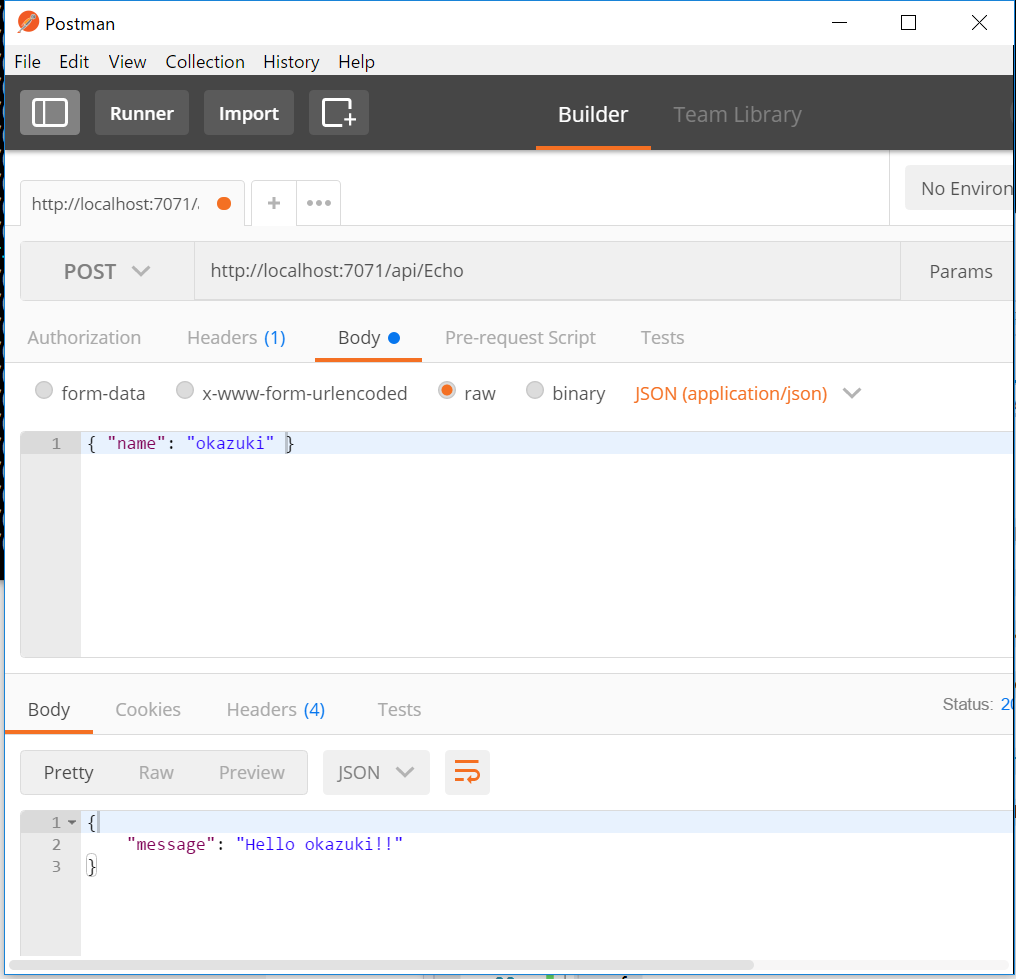Image resolution: width=1016 pixels, height=979 pixels.
Task: Open the response Cookies tab
Action: click(x=148, y=709)
